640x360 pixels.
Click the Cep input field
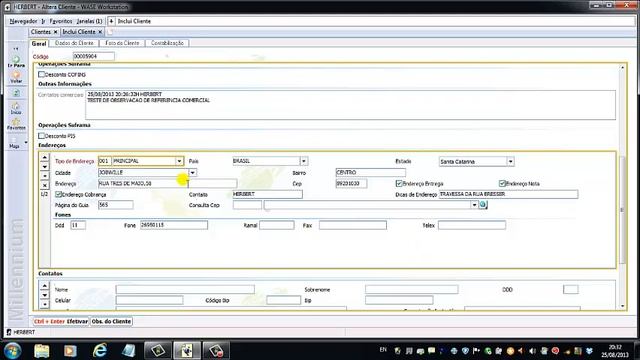pyautogui.click(x=351, y=183)
